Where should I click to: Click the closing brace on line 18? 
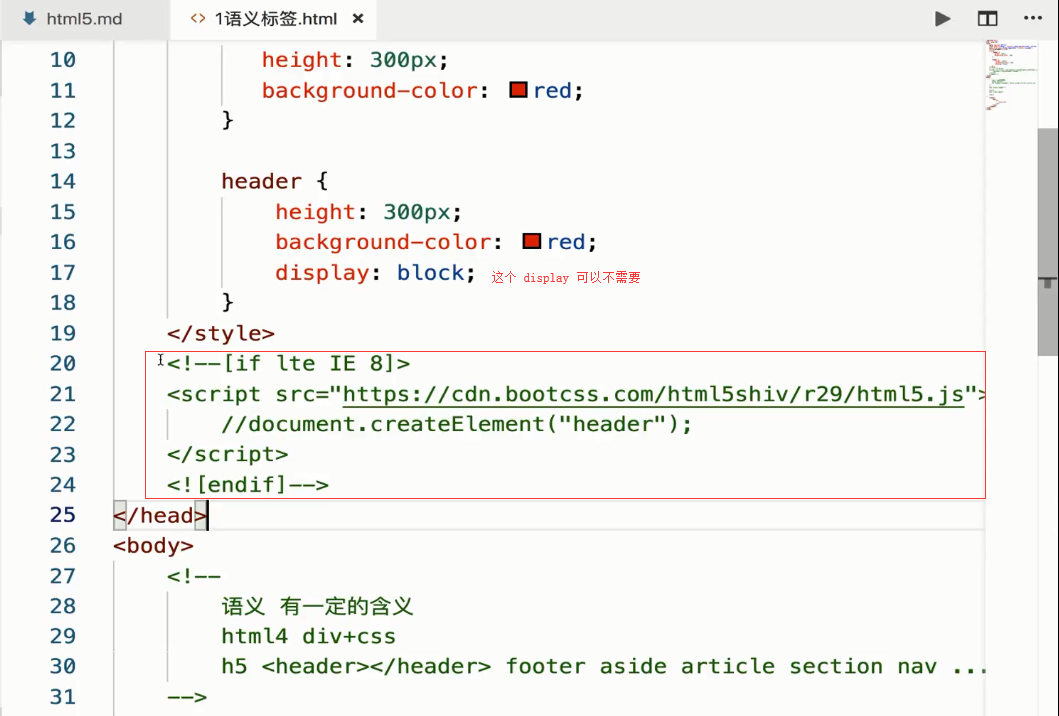click(x=228, y=302)
